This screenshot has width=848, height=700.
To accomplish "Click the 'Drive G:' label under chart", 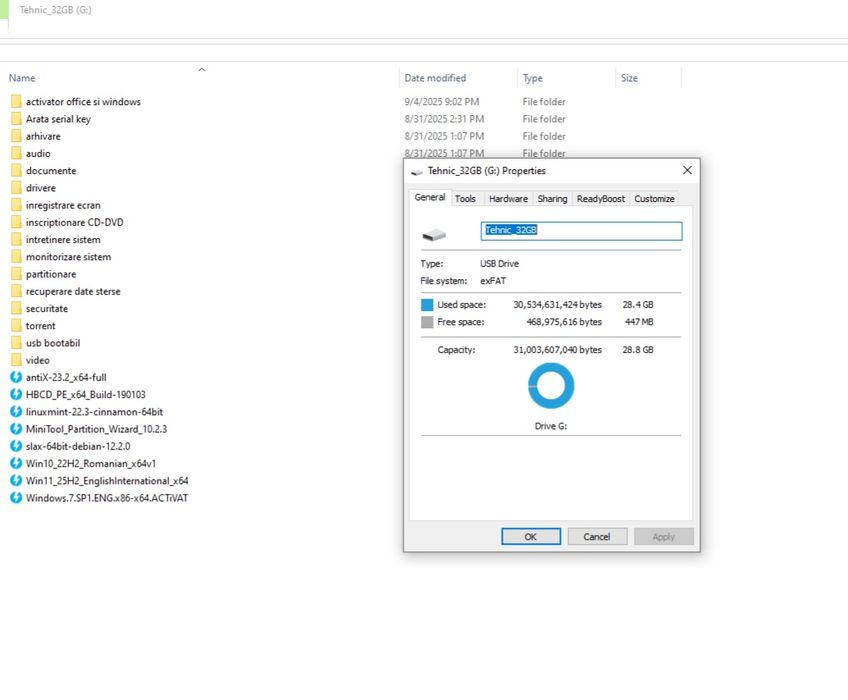I will 551,426.
